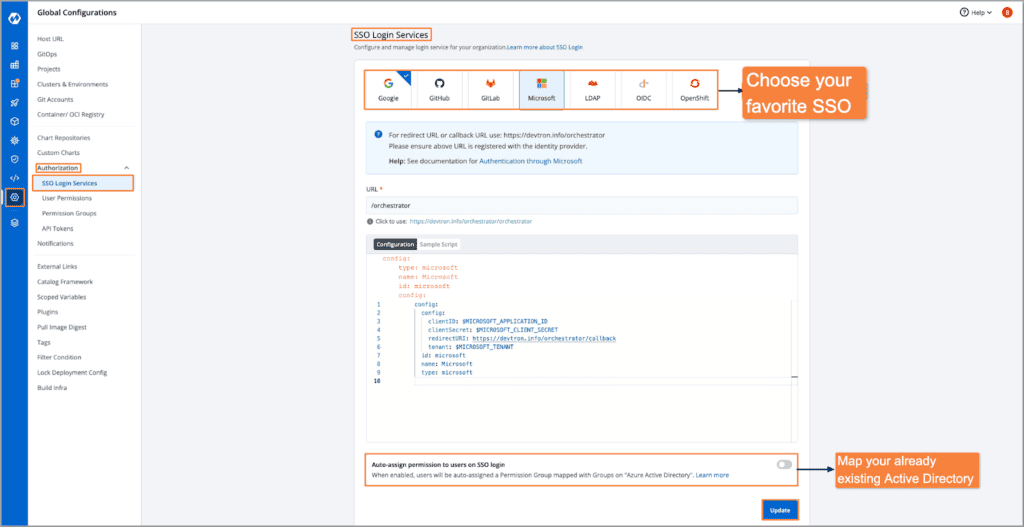Open the user profile avatar
Image resolution: width=1024 pixels, height=527 pixels.
(1007, 13)
